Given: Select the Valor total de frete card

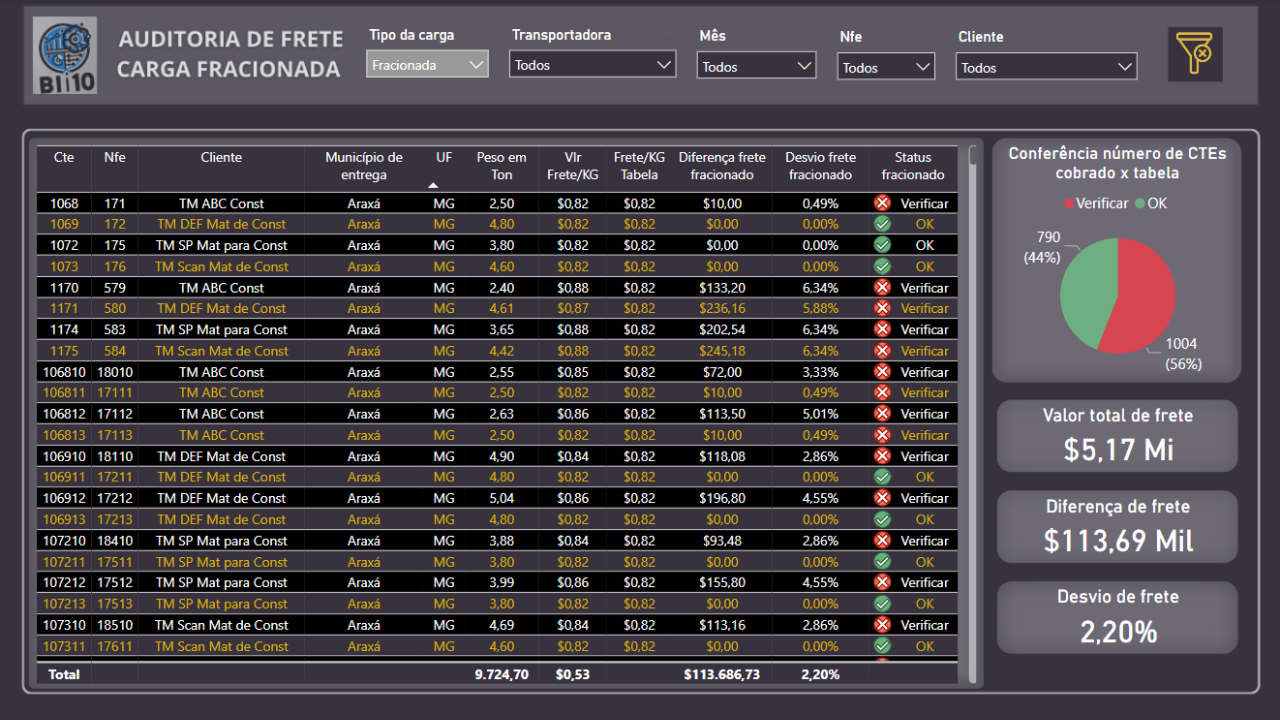Looking at the screenshot, I should tap(1117, 435).
